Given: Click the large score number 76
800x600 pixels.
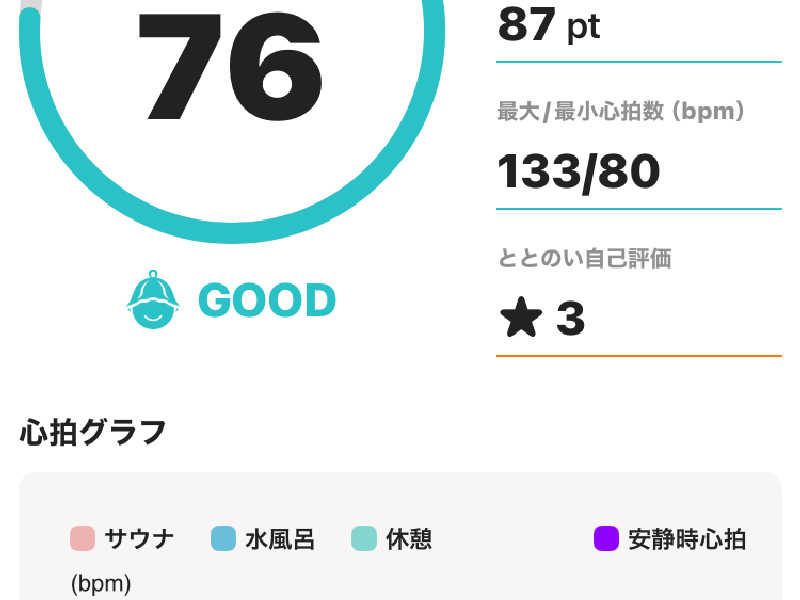Looking at the screenshot, I should pos(230,66).
